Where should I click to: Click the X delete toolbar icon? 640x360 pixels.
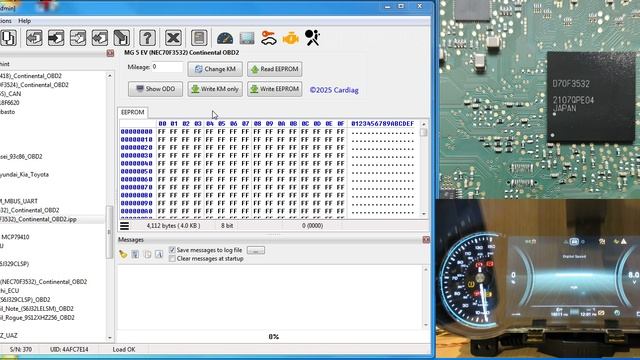(173, 38)
